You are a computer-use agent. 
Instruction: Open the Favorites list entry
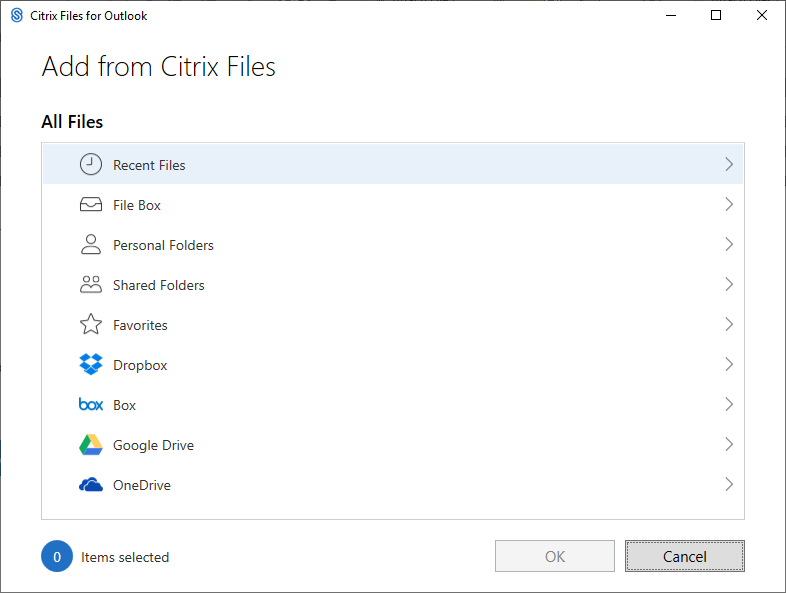(140, 325)
